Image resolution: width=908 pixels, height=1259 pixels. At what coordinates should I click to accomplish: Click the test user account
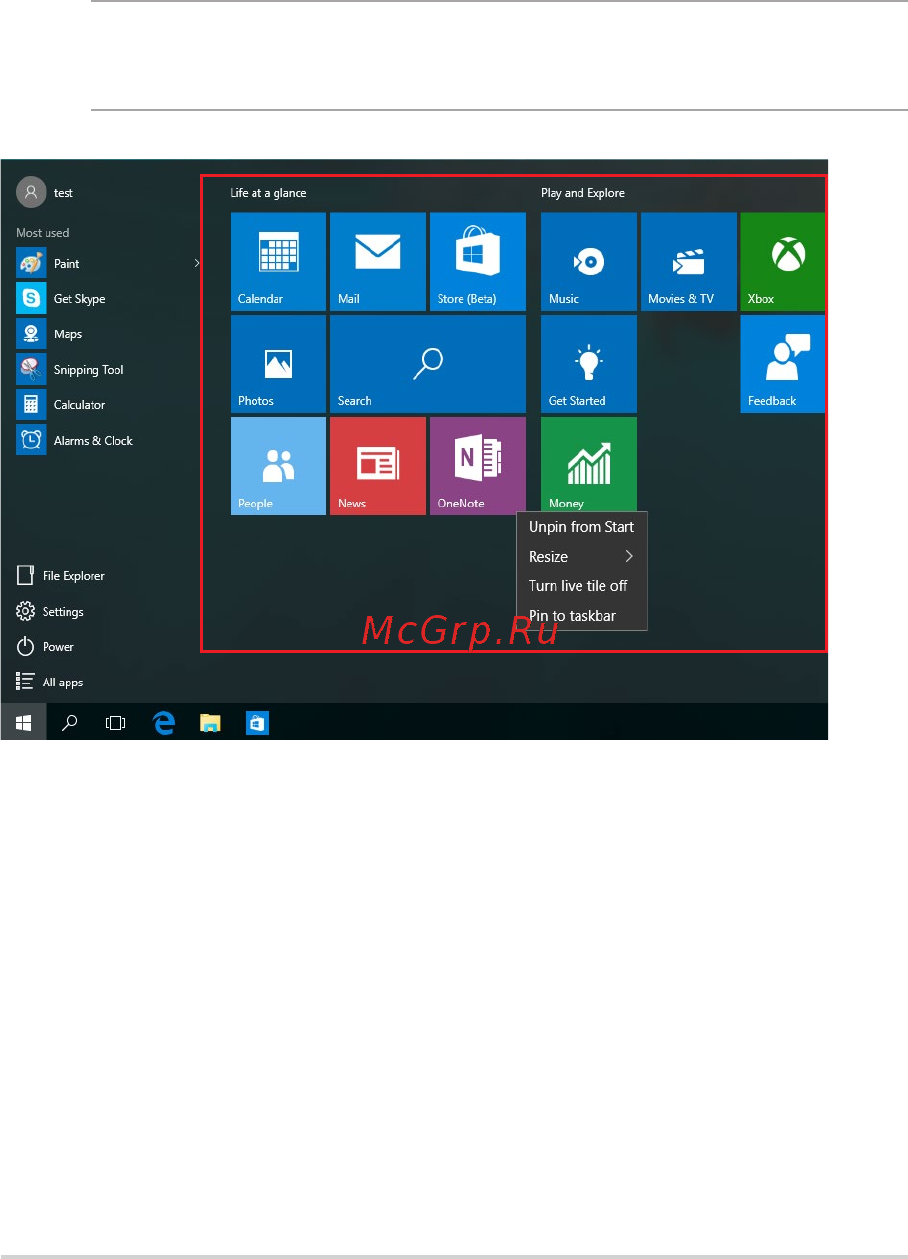coord(46,192)
